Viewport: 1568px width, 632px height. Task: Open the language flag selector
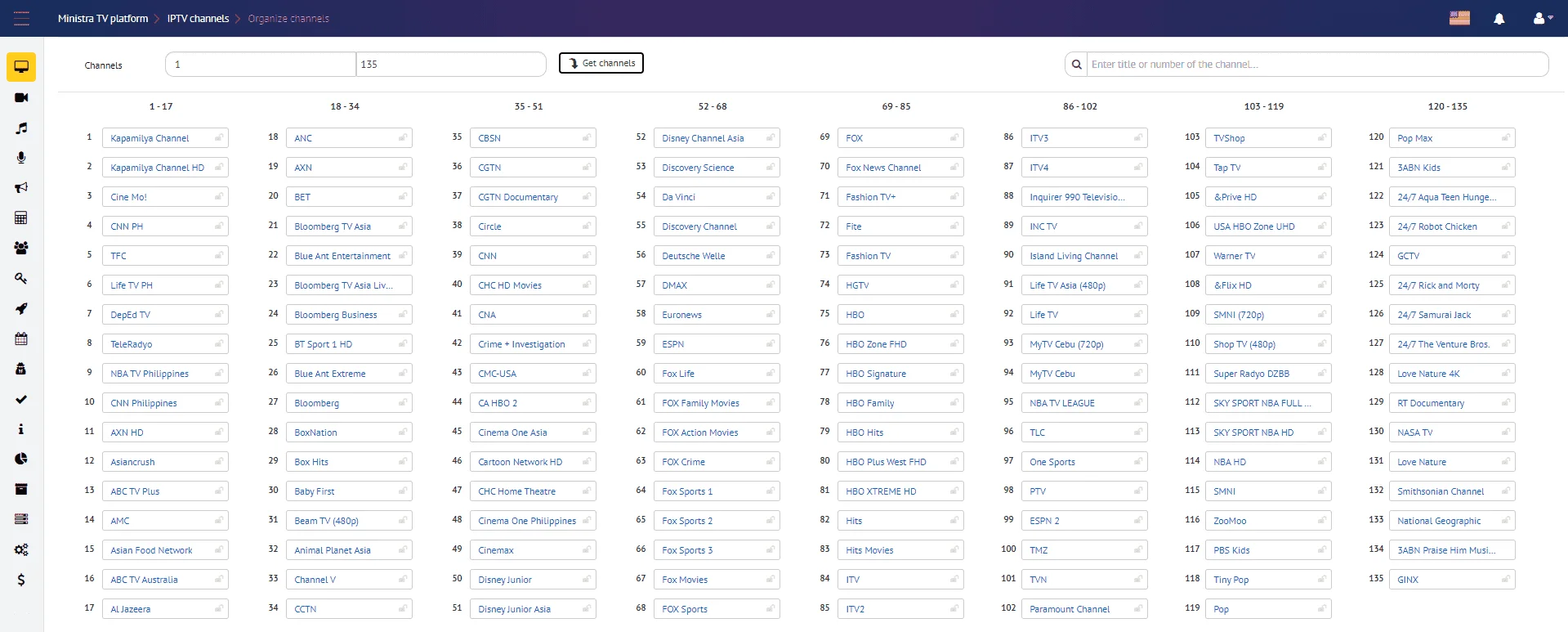(x=1459, y=18)
